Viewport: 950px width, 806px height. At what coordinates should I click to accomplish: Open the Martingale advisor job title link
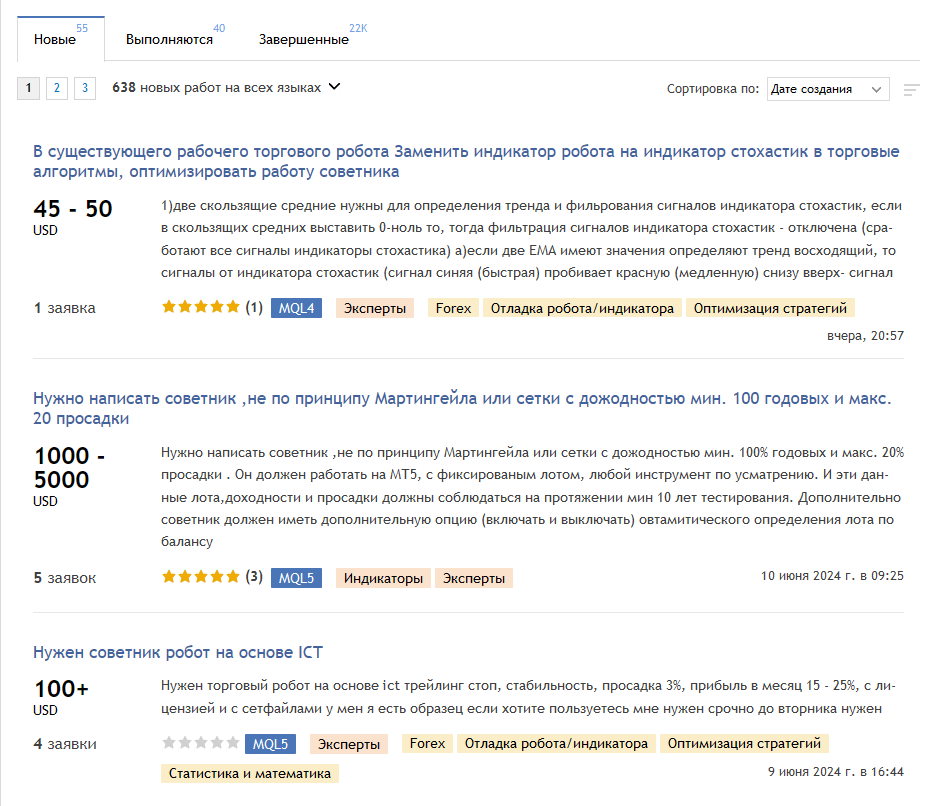click(461, 408)
